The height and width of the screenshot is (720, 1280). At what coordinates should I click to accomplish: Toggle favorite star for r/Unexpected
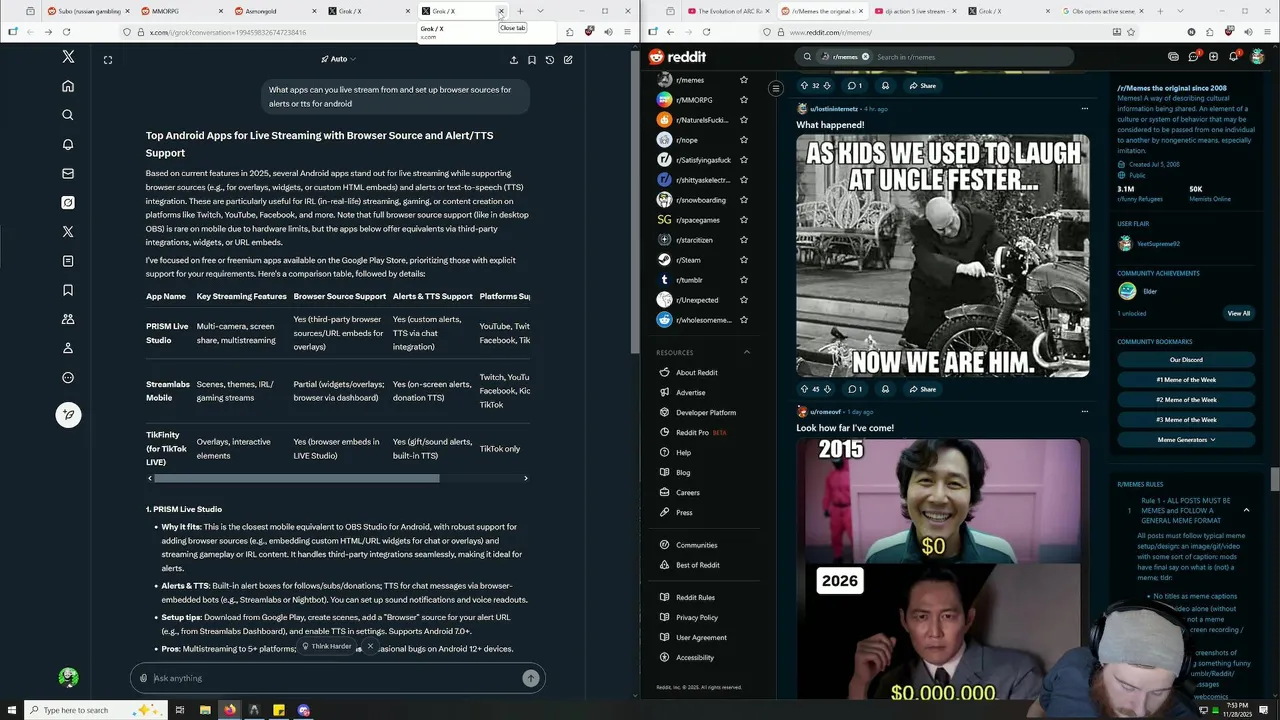click(x=743, y=300)
